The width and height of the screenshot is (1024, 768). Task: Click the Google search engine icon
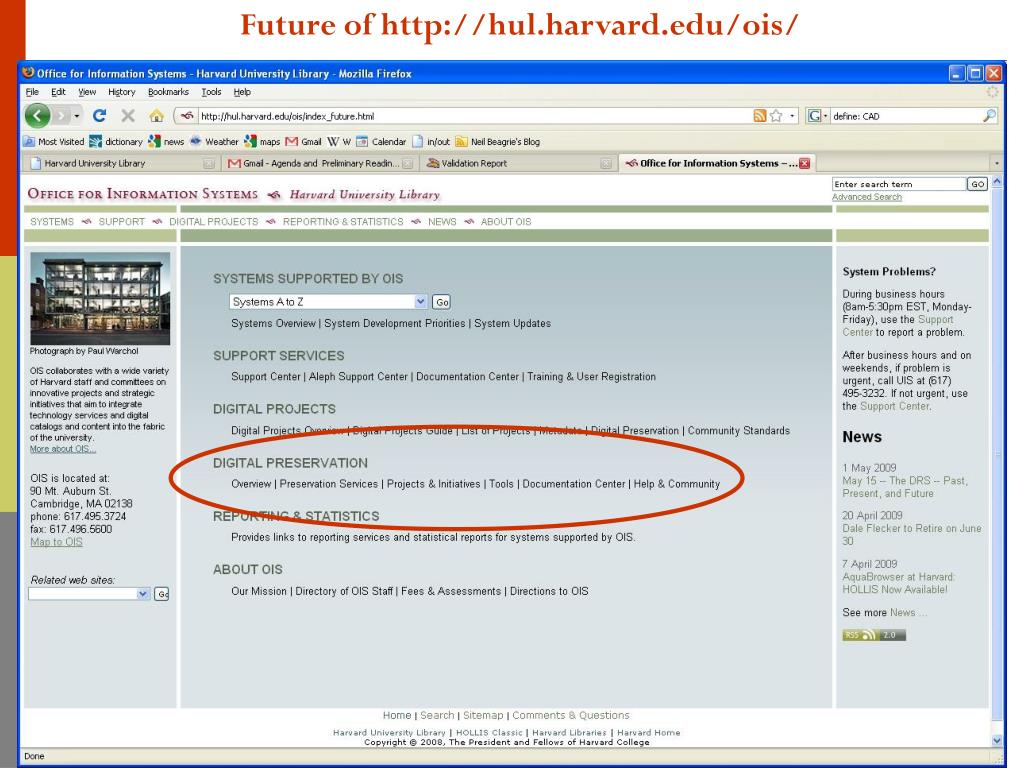[814, 116]
